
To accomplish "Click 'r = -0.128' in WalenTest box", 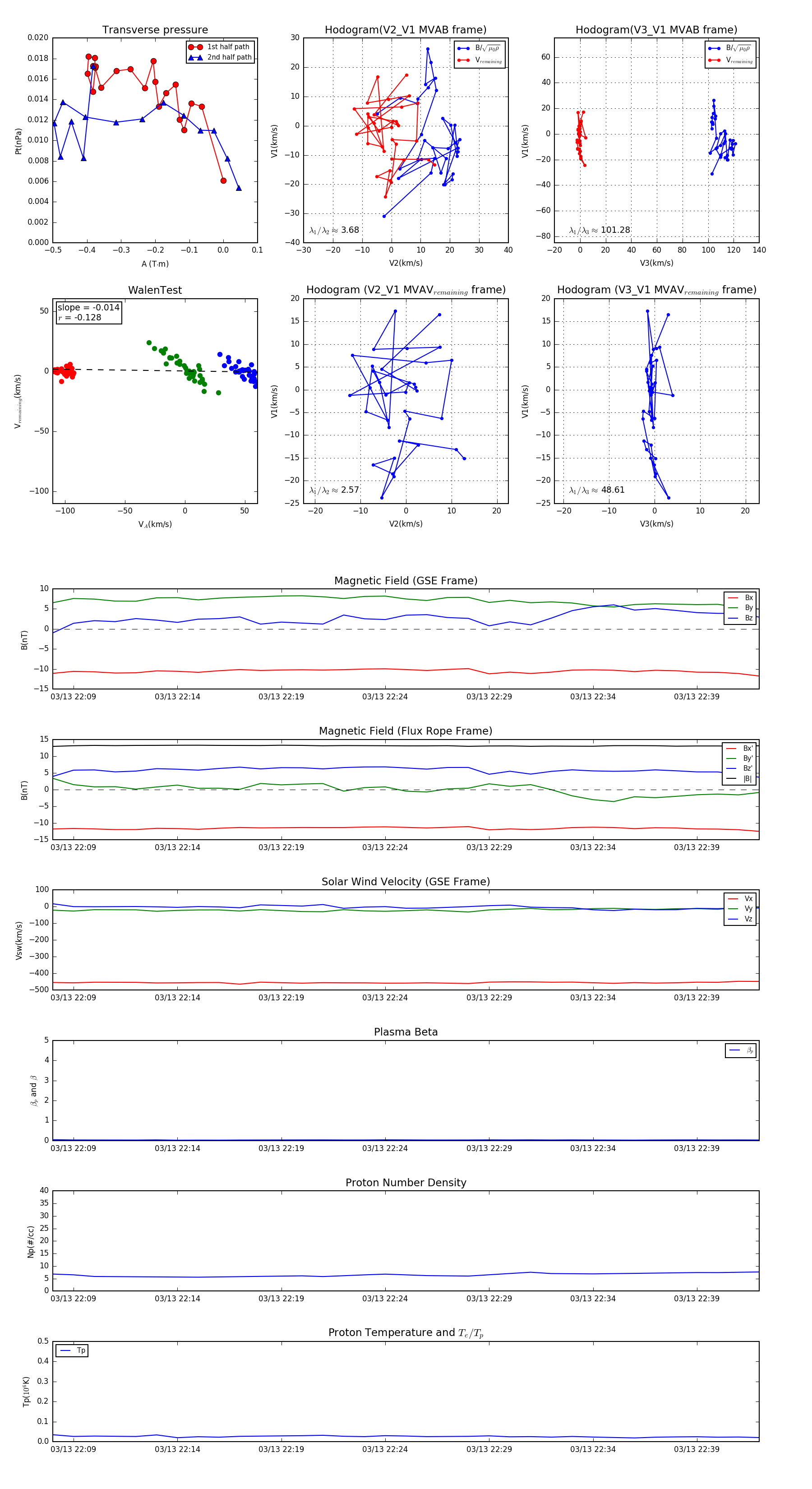I will pyautogui.click(x=80, y=317).
